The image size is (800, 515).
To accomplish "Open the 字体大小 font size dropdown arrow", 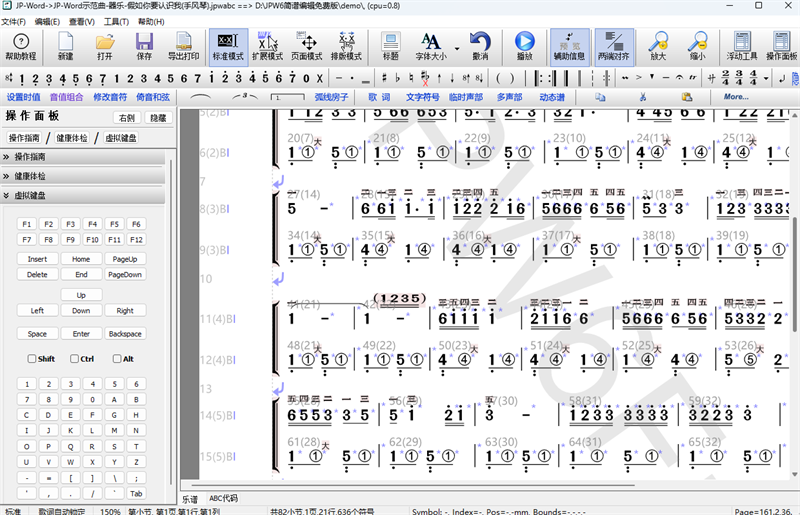I will 457,47.
